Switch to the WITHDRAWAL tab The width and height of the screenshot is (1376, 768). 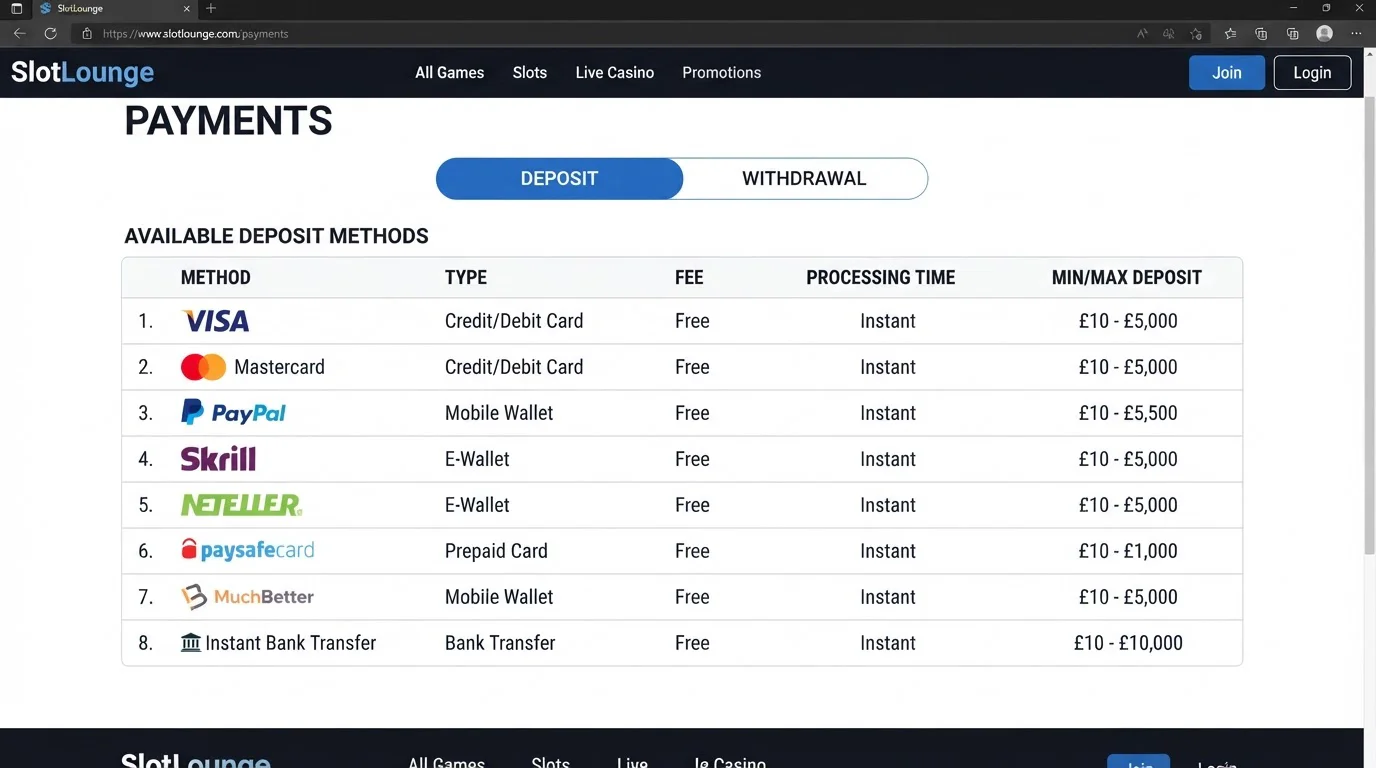pos(805,179)
